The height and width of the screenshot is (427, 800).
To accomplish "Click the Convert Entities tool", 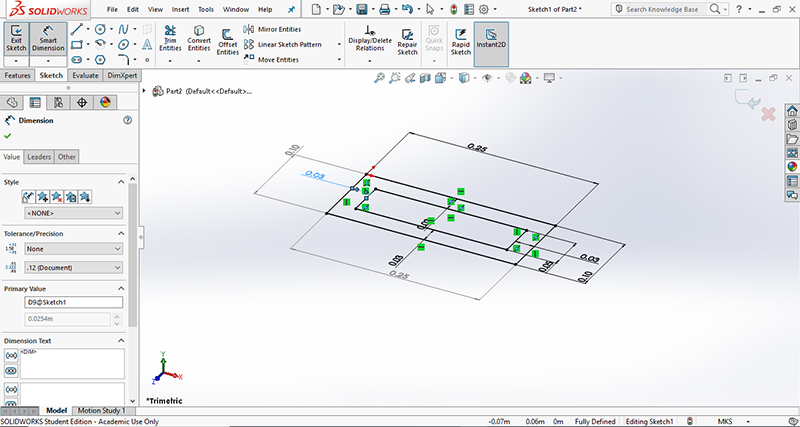I will [x=199, y=39].
